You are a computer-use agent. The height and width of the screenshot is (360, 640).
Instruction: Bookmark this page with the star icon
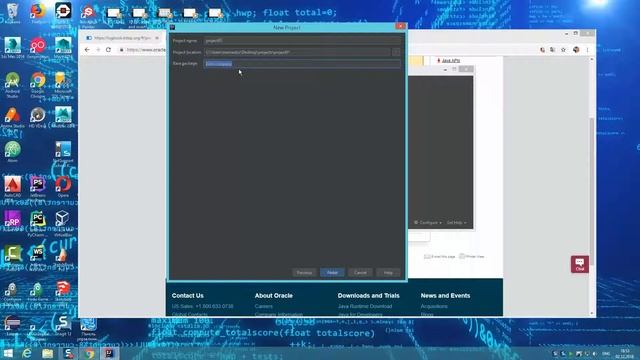[563, 49]
